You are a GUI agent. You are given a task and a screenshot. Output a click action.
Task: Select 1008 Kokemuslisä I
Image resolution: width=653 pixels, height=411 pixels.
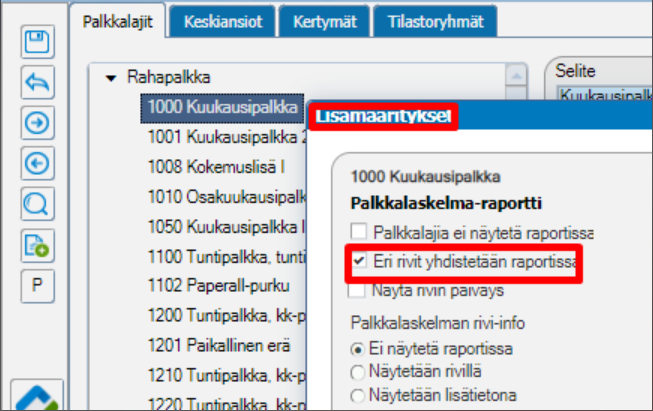tap(216, 167)
